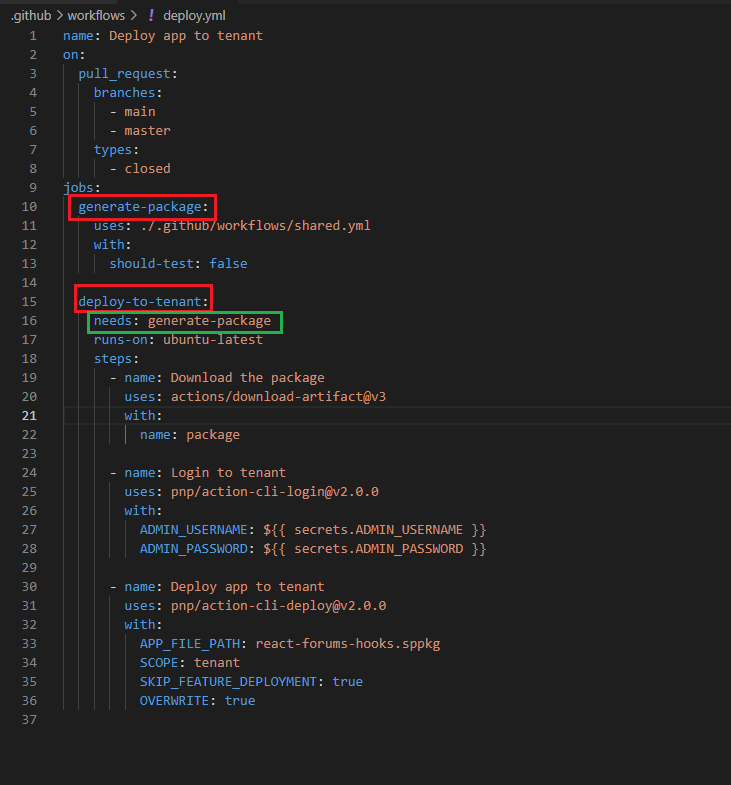Open the workflows breadcrumb segment
Image resolution: width=731 pixels, height=785 pixels.
point(96,16)
